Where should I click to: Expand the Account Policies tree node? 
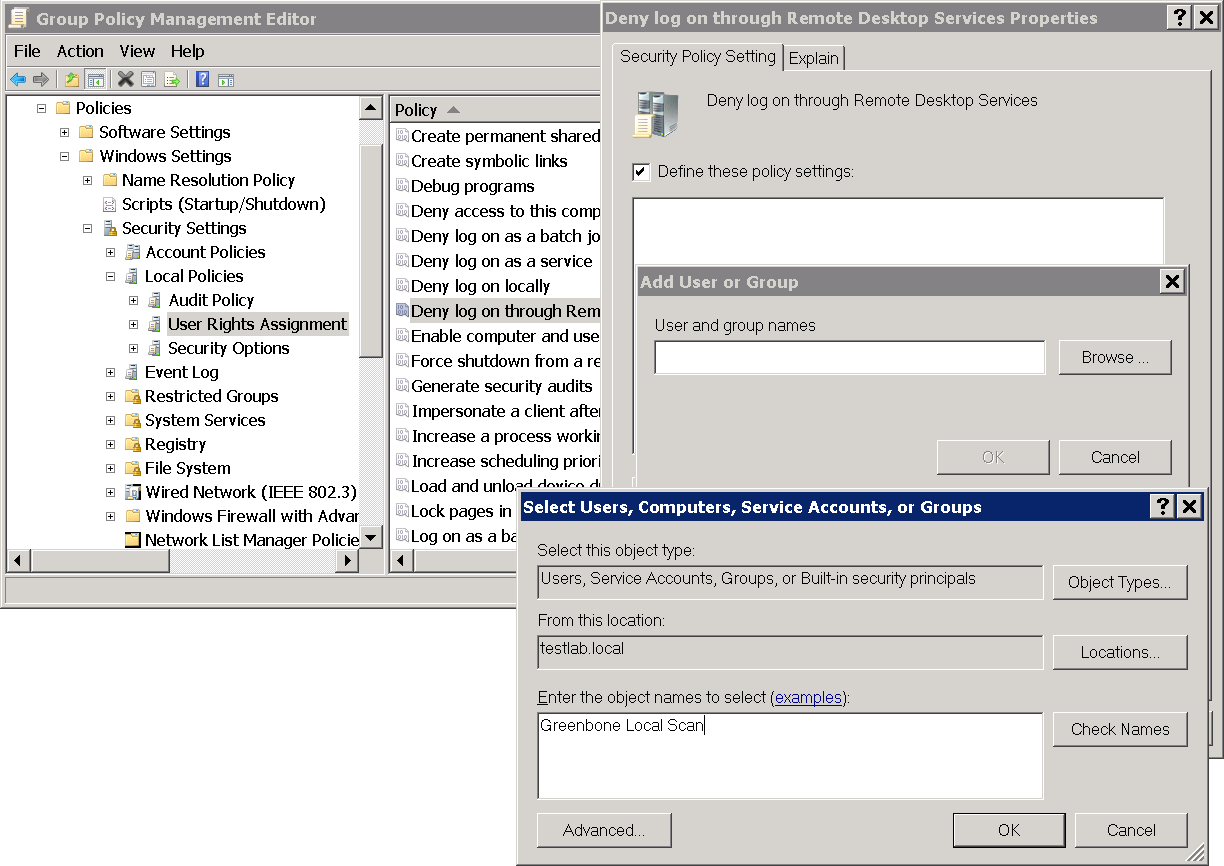coord(111,253)
